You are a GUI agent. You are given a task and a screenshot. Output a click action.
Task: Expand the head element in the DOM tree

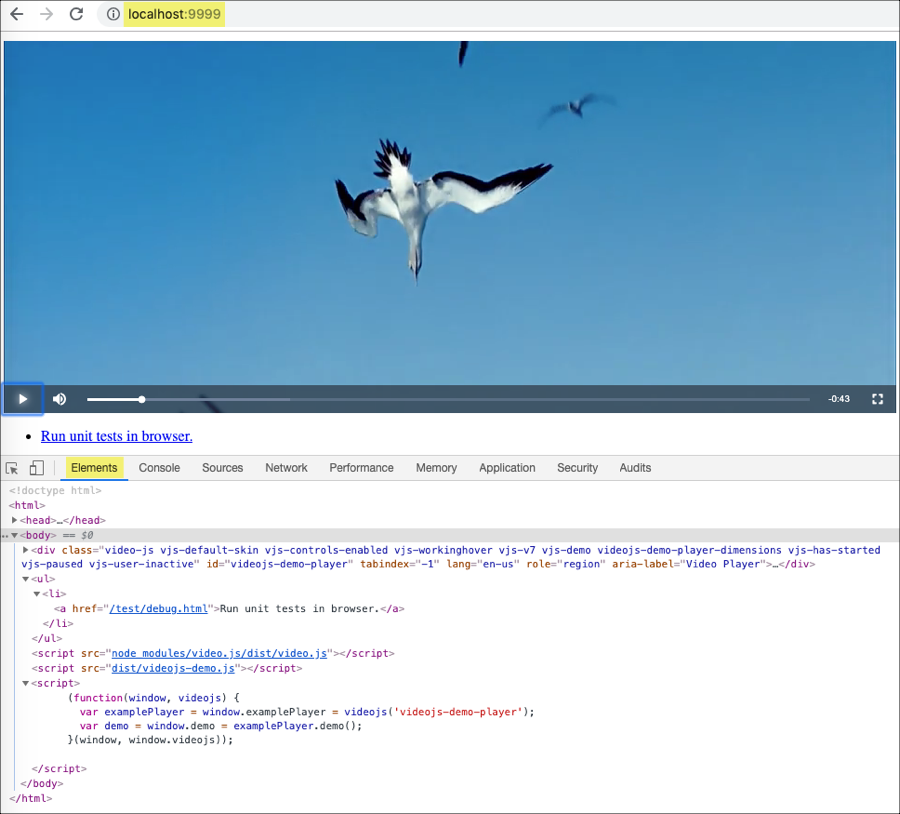tap(14, 520)
